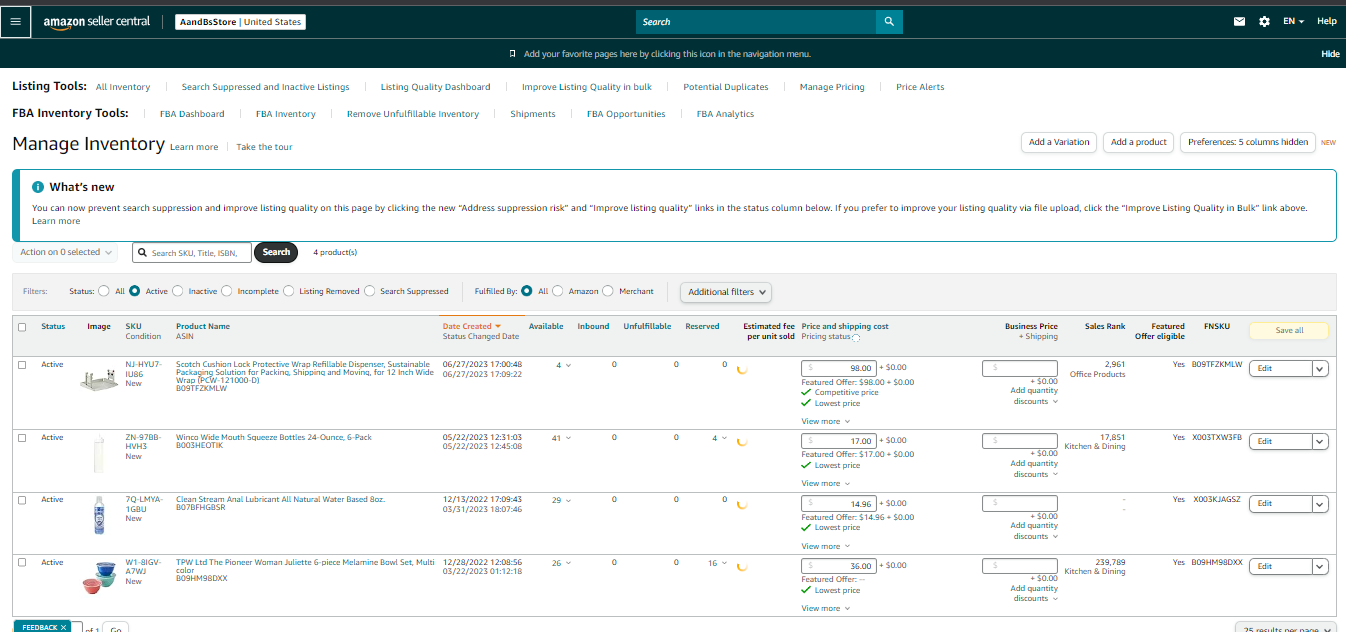Screen dimensions: 1346x632
Task: Click the Scotch dispenser product image
Action: [x=99, y=380]
